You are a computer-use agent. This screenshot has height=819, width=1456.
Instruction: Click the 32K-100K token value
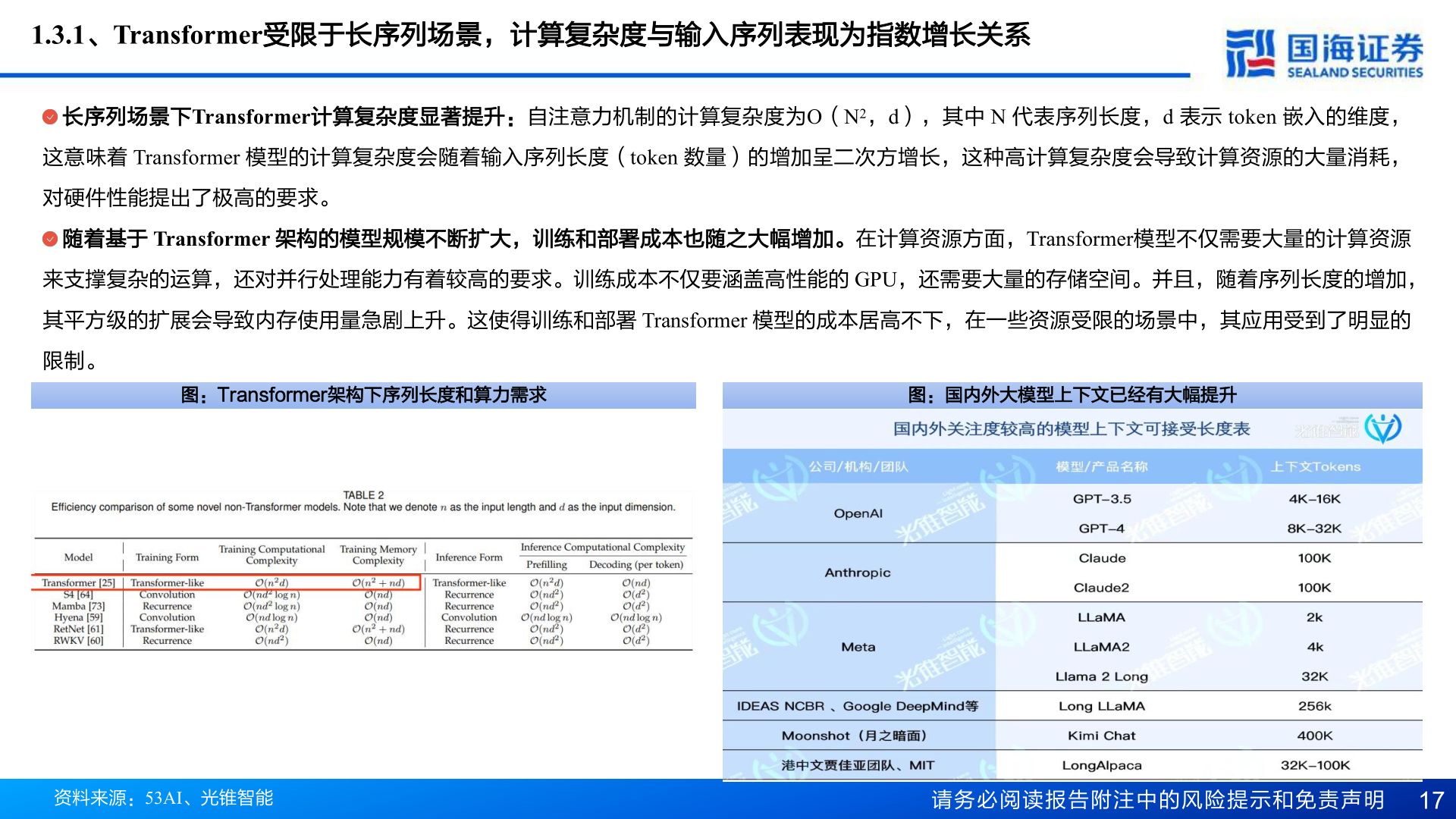click(1315, 765)
